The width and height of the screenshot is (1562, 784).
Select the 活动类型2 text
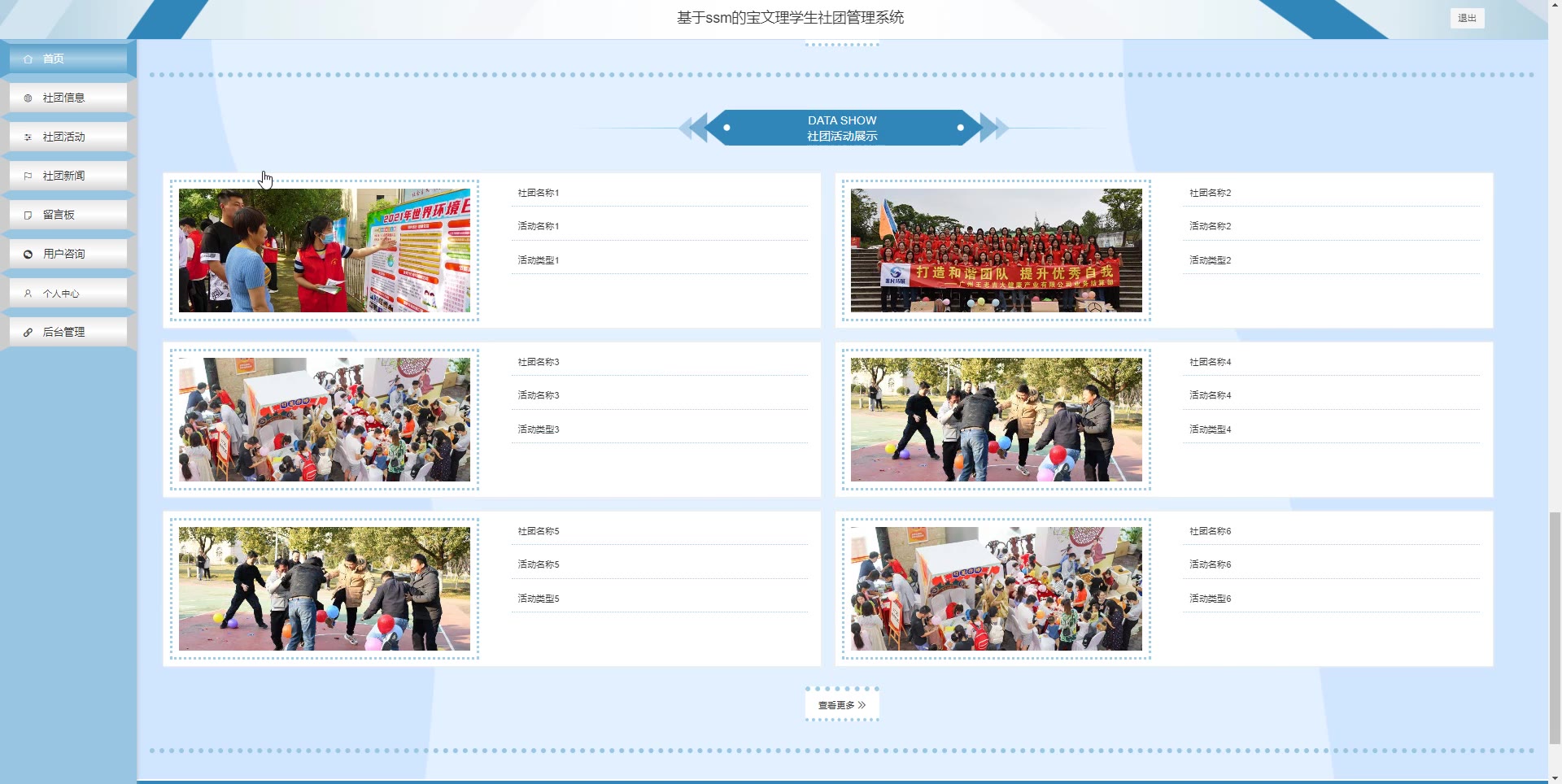1211,260
